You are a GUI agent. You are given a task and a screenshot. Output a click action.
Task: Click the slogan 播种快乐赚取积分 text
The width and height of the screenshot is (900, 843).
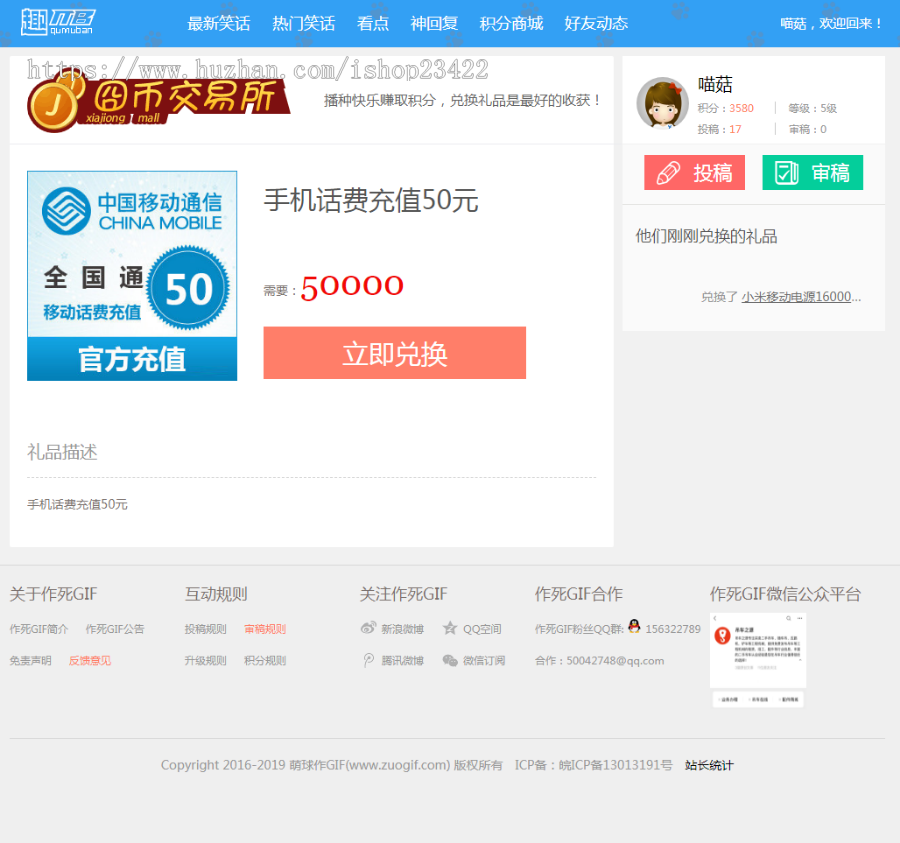[463, 100]
